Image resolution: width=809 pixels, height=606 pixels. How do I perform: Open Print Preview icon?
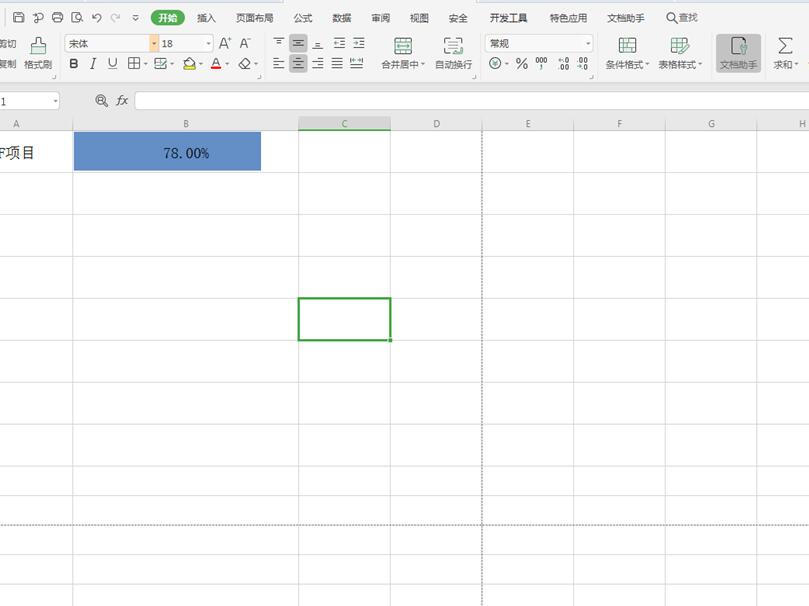tap(77, 18)
